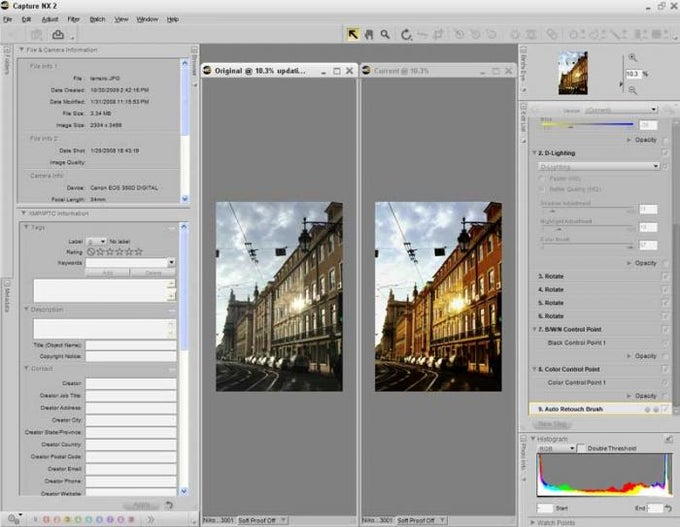The image size is (680, 527).
Task: Collapse the XMP/IPTC Information section
Action: click(23, 213)
